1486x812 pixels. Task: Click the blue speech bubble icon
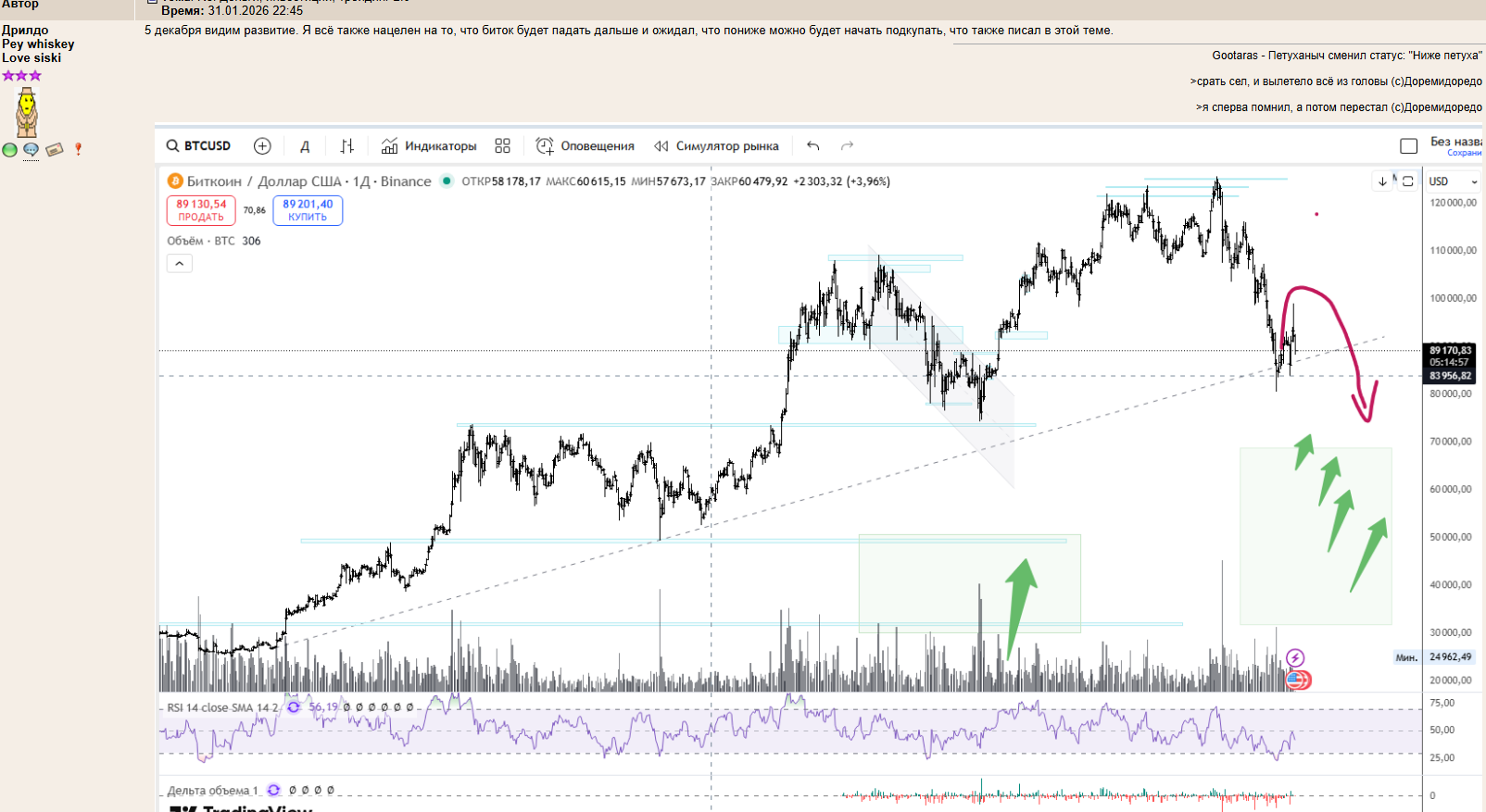31,150
